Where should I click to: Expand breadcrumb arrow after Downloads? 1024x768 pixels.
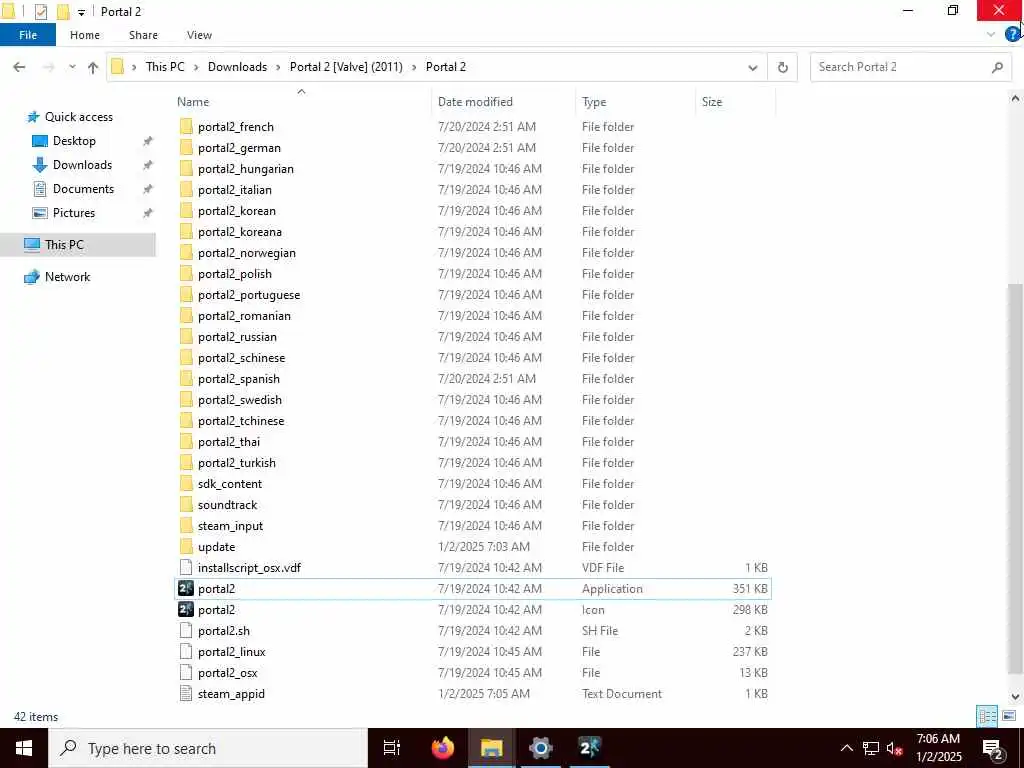278,67
